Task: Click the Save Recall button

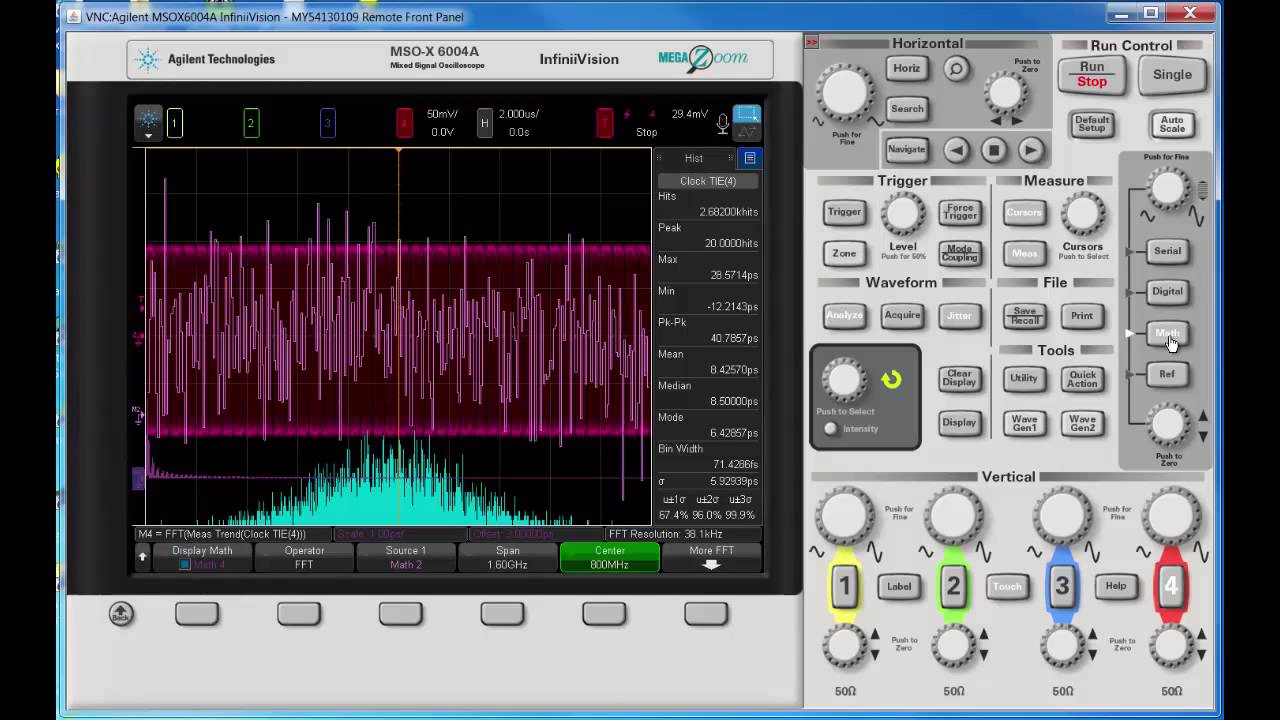Action: [1024, 315]
